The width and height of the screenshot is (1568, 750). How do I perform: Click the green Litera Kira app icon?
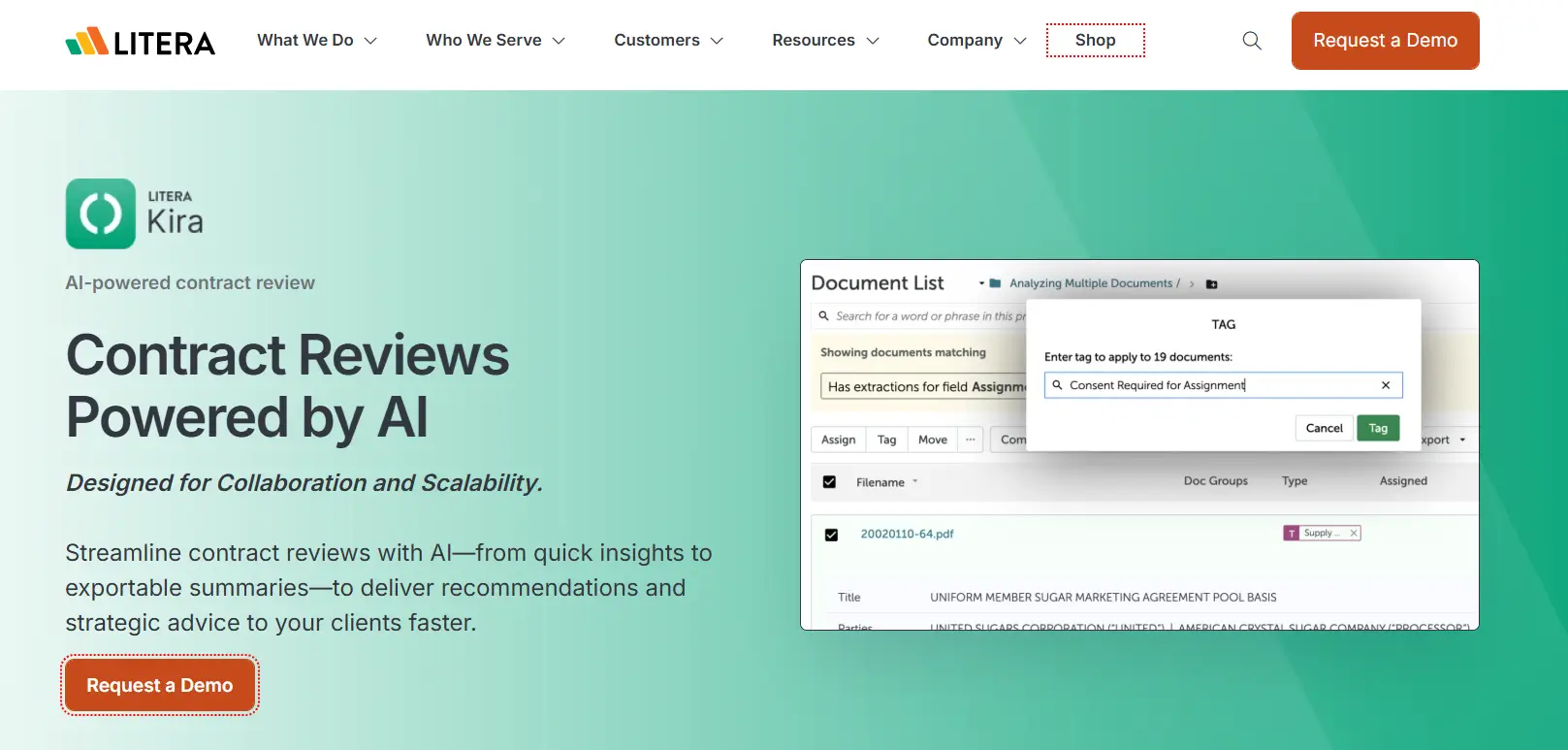tap(101, 213)
